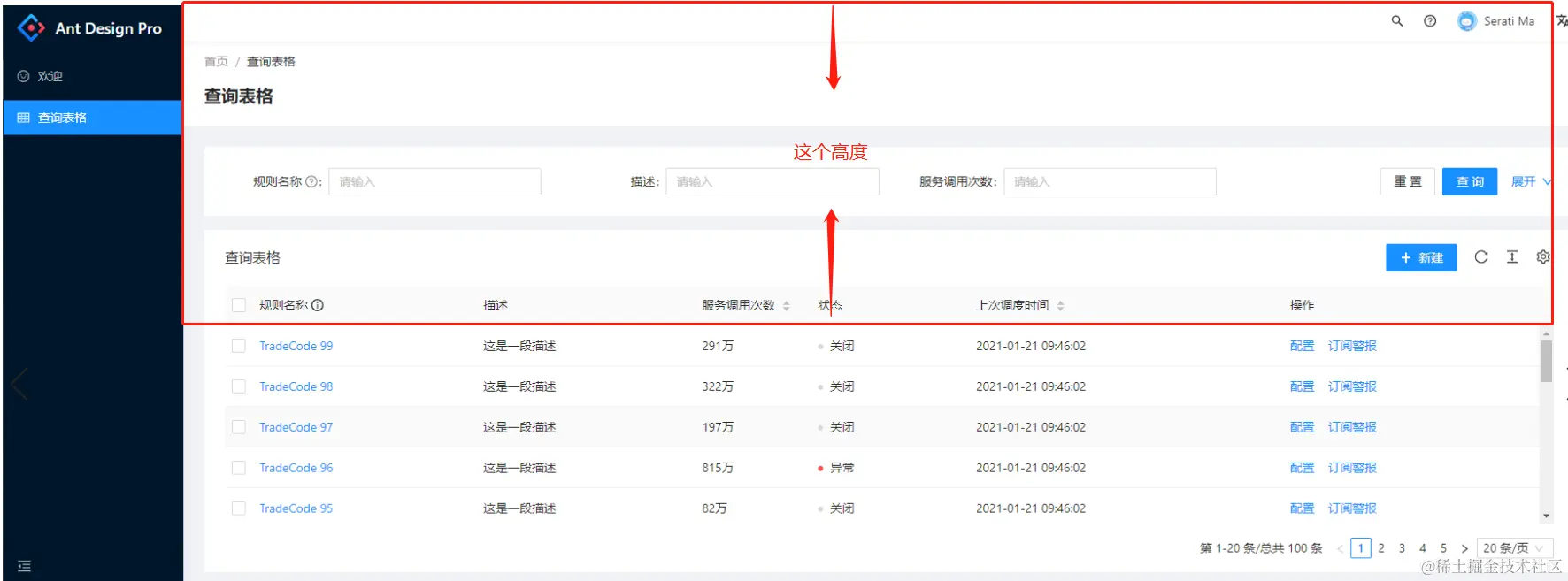Focus the 服务调用次数 input field

point(1110,182)
